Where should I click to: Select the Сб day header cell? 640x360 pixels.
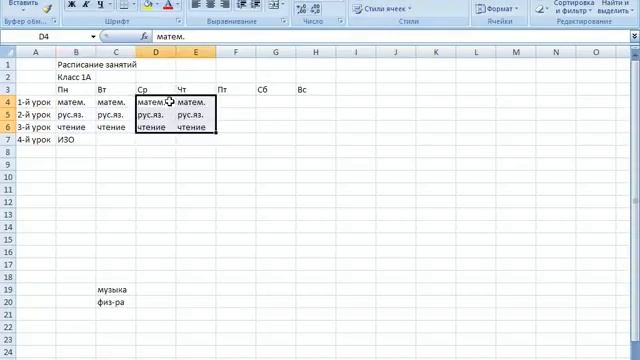(x=276, y=90)
